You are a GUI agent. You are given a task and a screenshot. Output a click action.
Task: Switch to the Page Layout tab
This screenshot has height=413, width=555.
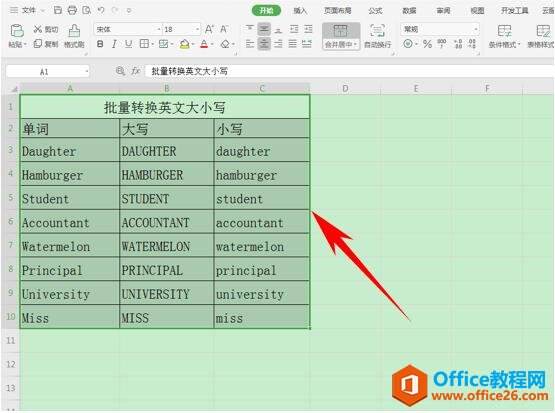coord(338,11)
